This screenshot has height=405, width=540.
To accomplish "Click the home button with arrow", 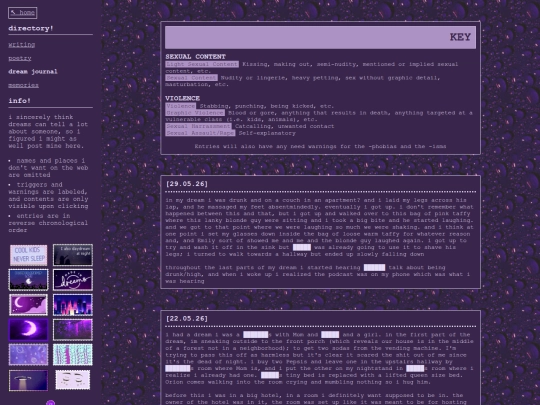I will click(x=22, y=13).
